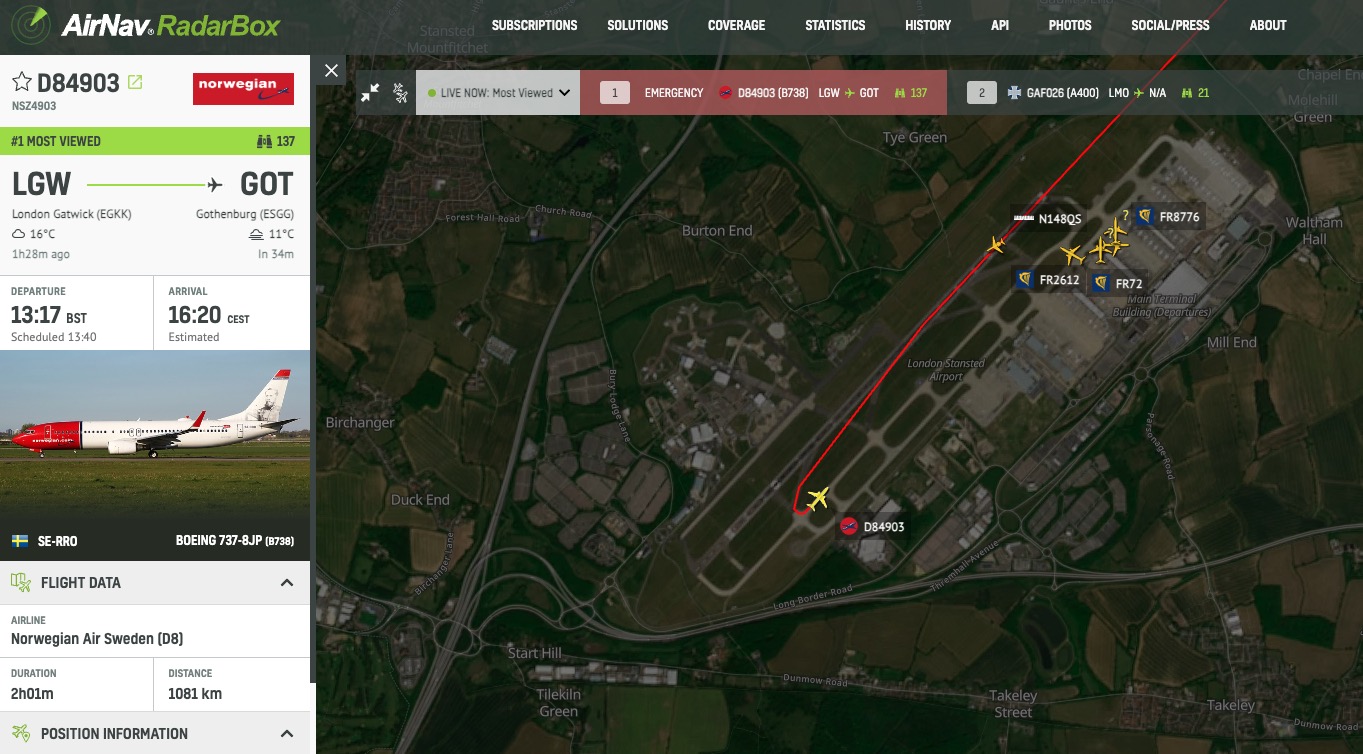Click the Swedish flag beside SE-RRO
Image resolution: width=1363 pixels, height=754 pixels.
tap(20, 541)
